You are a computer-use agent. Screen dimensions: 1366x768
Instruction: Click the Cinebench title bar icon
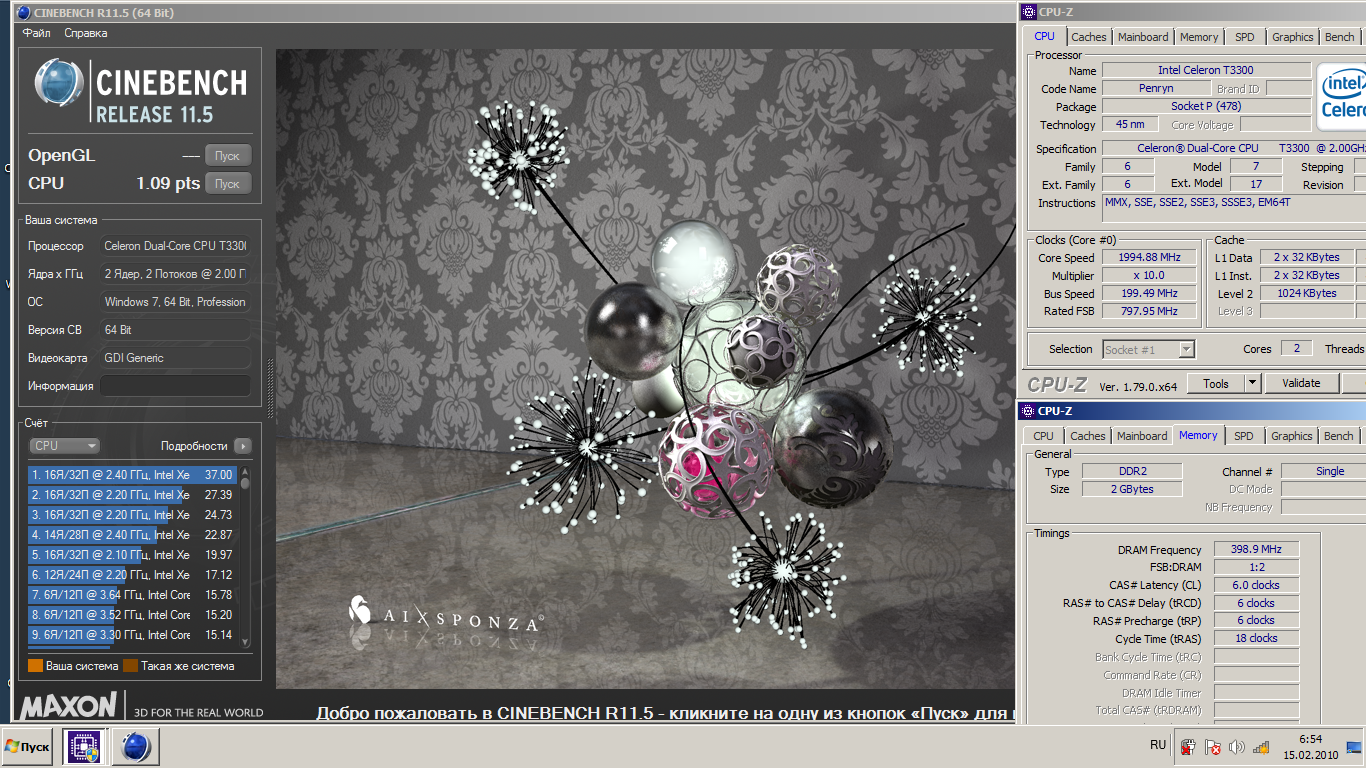[23, 12]
